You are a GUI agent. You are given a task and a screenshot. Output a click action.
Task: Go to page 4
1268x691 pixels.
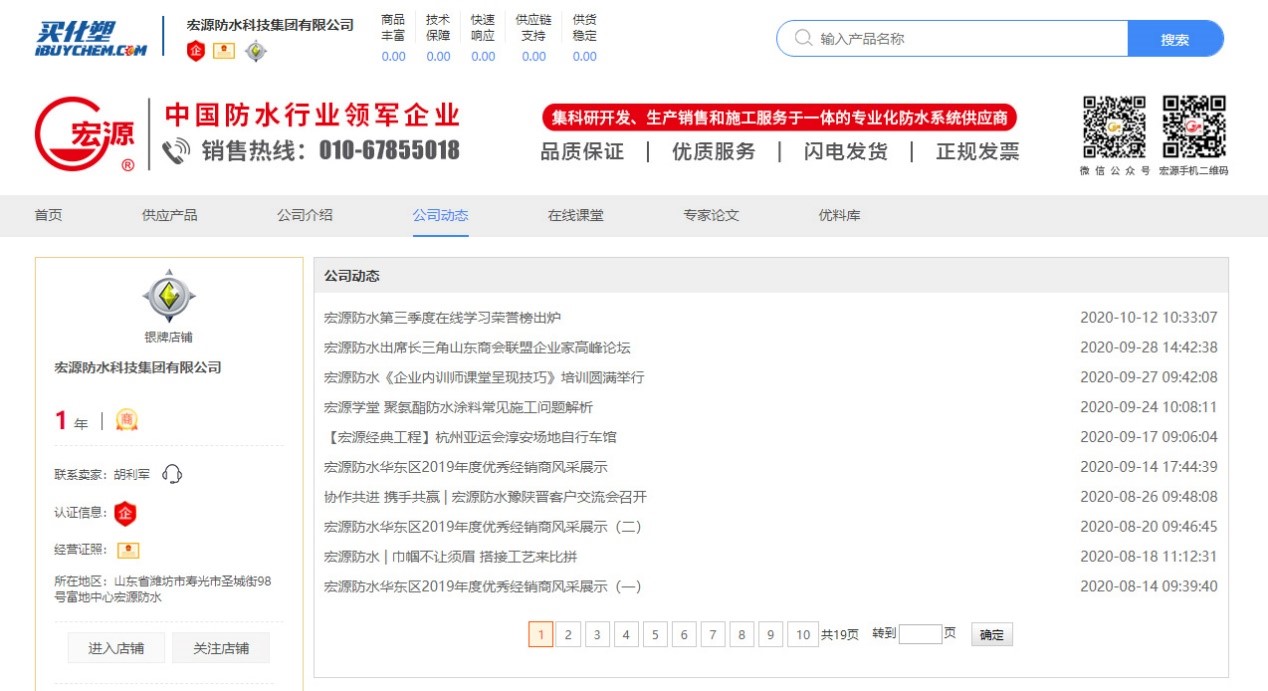[x=626, y=634]
